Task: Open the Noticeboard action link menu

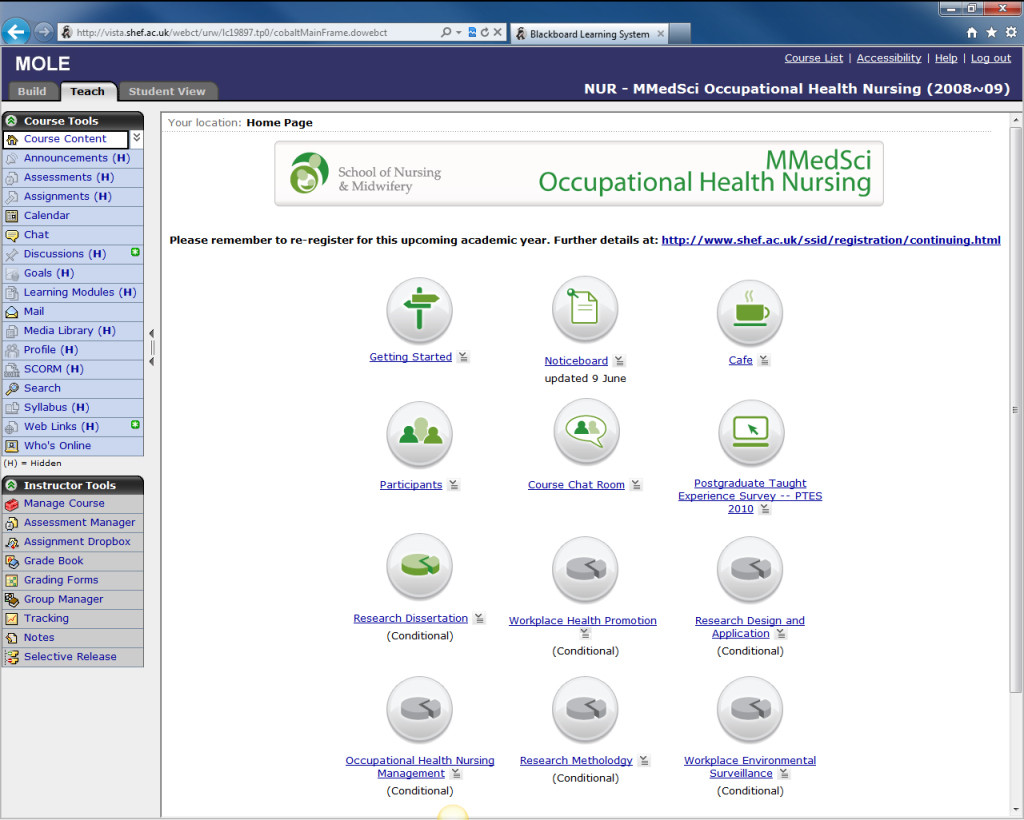Action: (618, 361)
